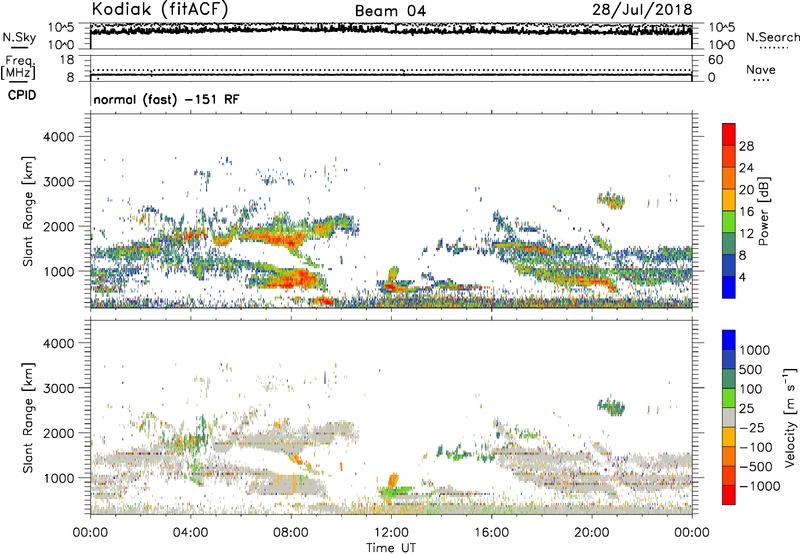Click the 'Slant Range [km]' label of power panel

point(28,211)
